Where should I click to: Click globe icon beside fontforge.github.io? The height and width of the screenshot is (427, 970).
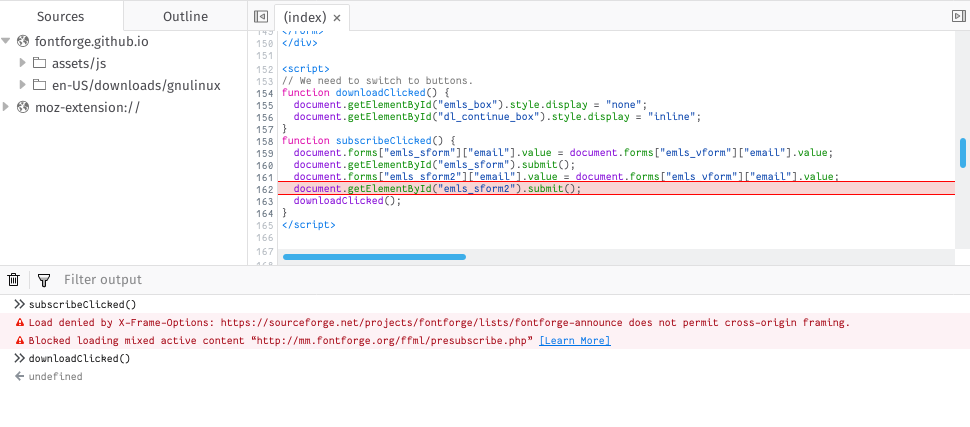click(x=23, y=41)
